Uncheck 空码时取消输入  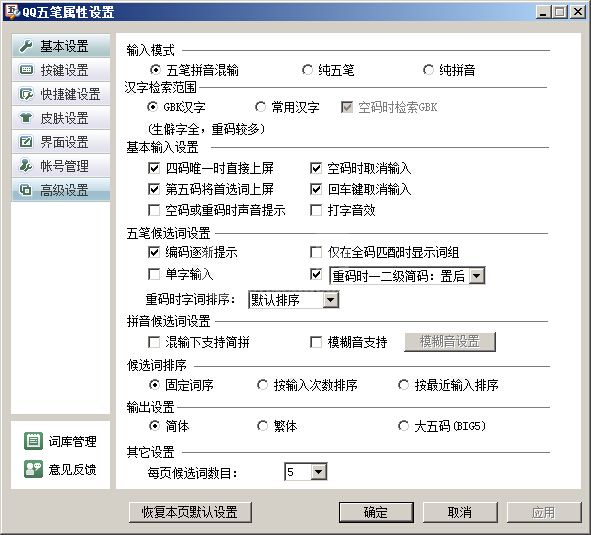316,168
